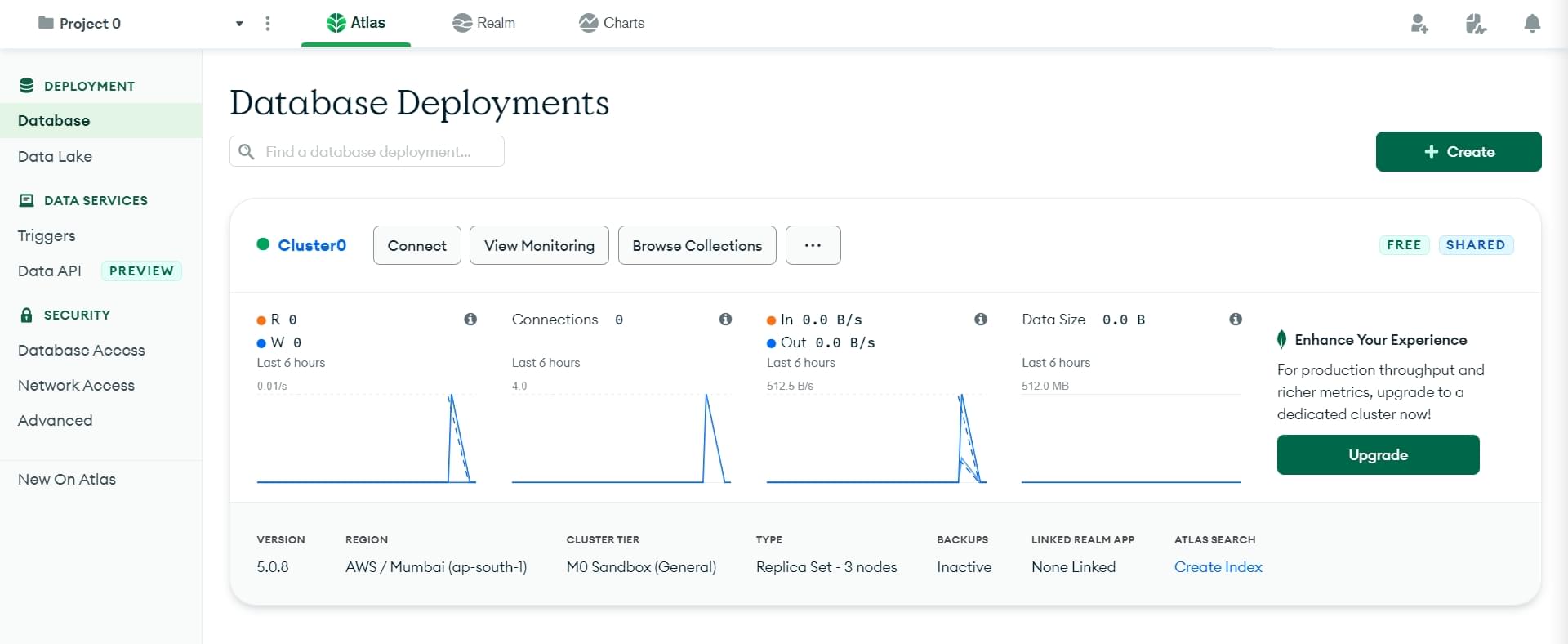Click the Upgrade button

[x=1378, y=454]
